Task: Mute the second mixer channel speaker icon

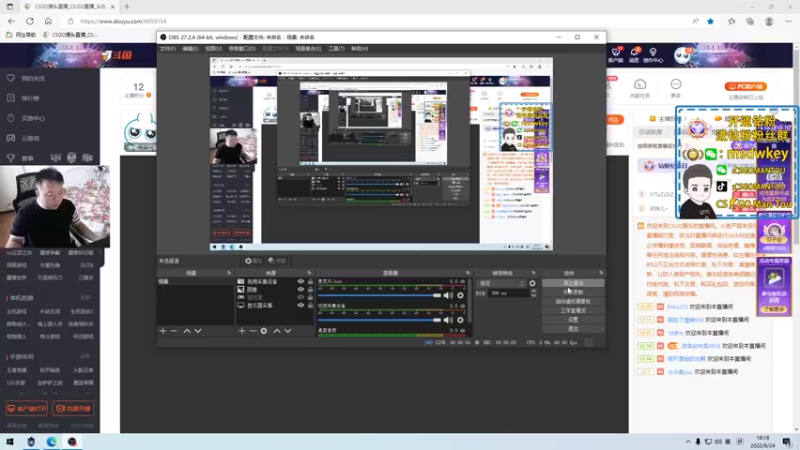Action: click(x=448, y=320)
